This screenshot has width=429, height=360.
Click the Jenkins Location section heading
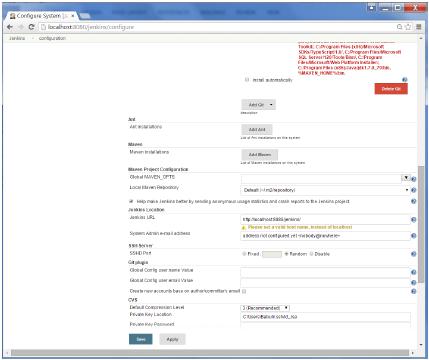tap(146, 210)
